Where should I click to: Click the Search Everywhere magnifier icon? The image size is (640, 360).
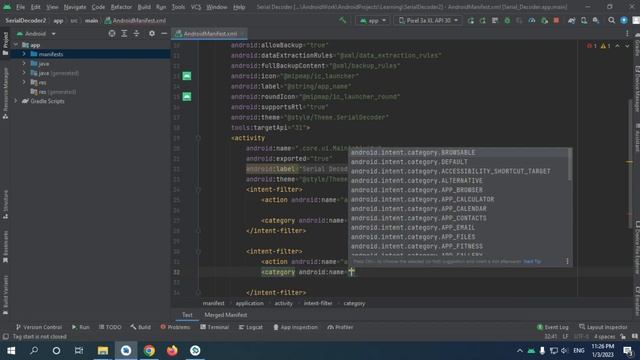click(x=611, y=20)
